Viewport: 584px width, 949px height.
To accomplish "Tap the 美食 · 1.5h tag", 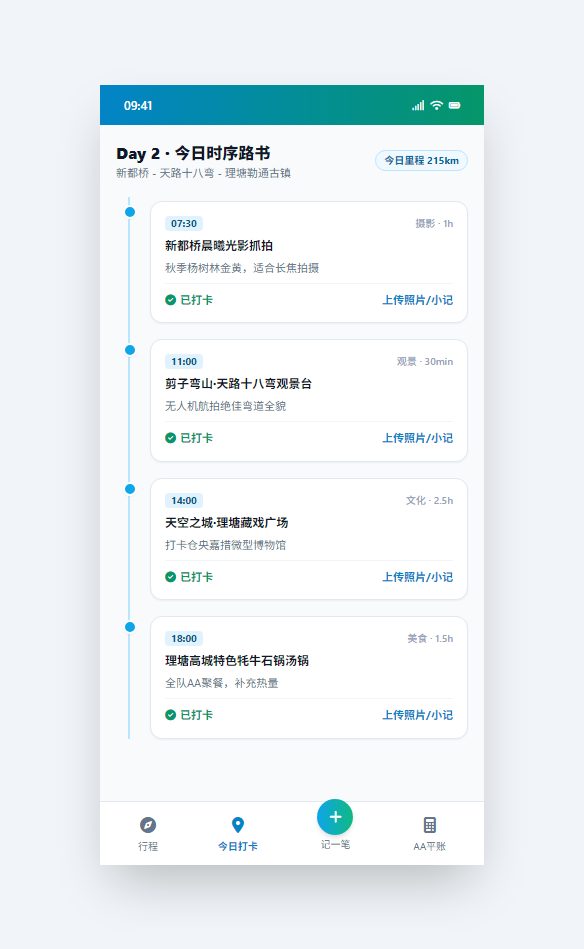I will (x=430, y=639).
